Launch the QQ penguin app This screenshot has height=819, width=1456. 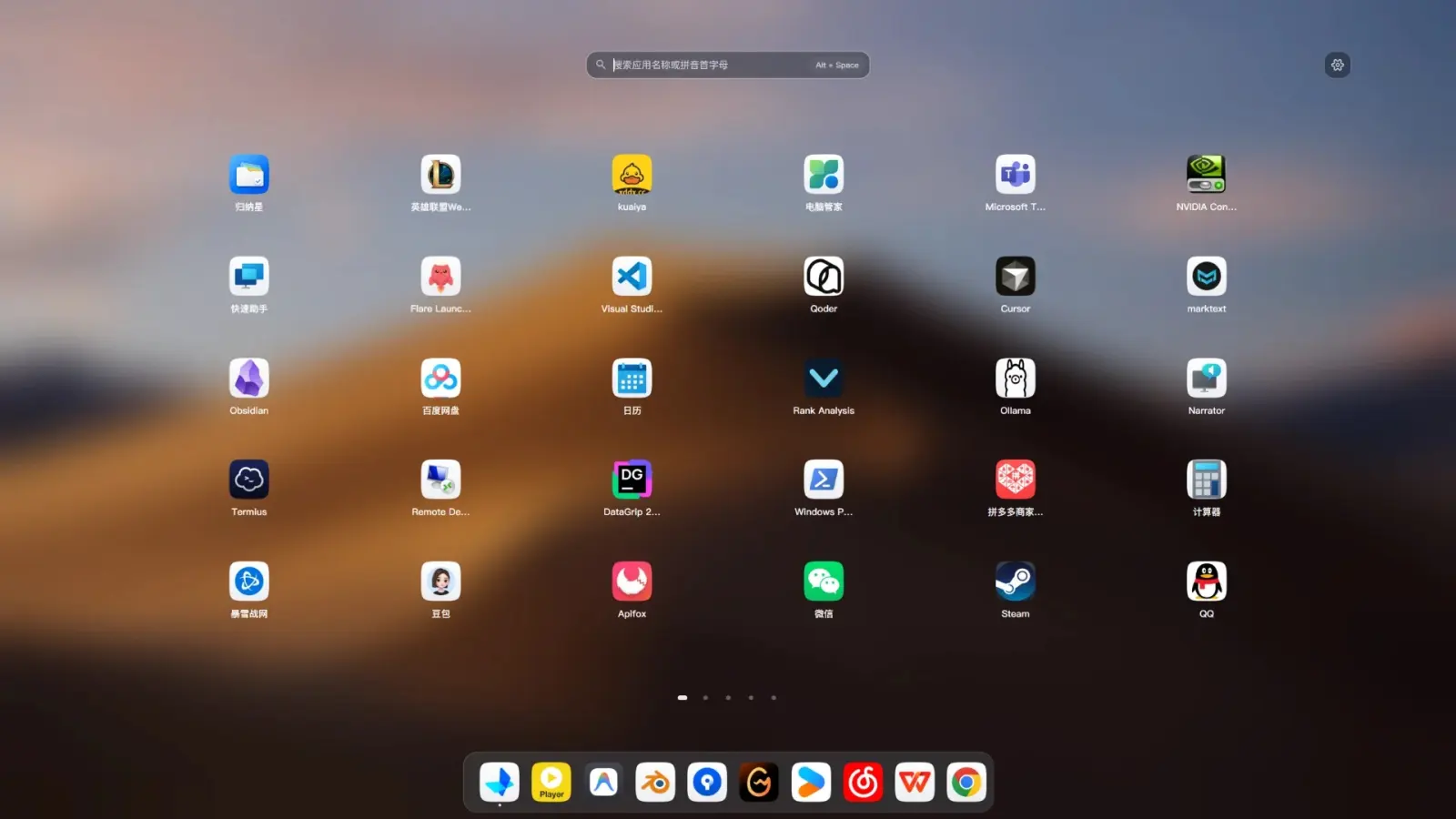[1207, 581]
